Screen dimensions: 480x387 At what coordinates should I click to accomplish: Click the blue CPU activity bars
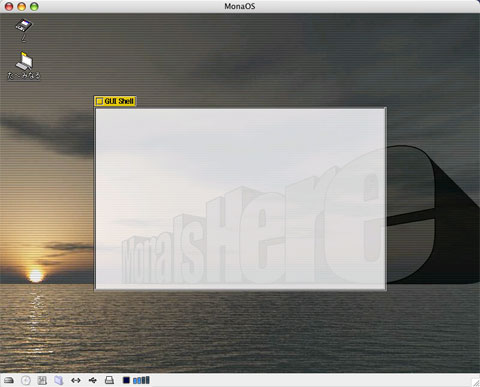(141, 380)
